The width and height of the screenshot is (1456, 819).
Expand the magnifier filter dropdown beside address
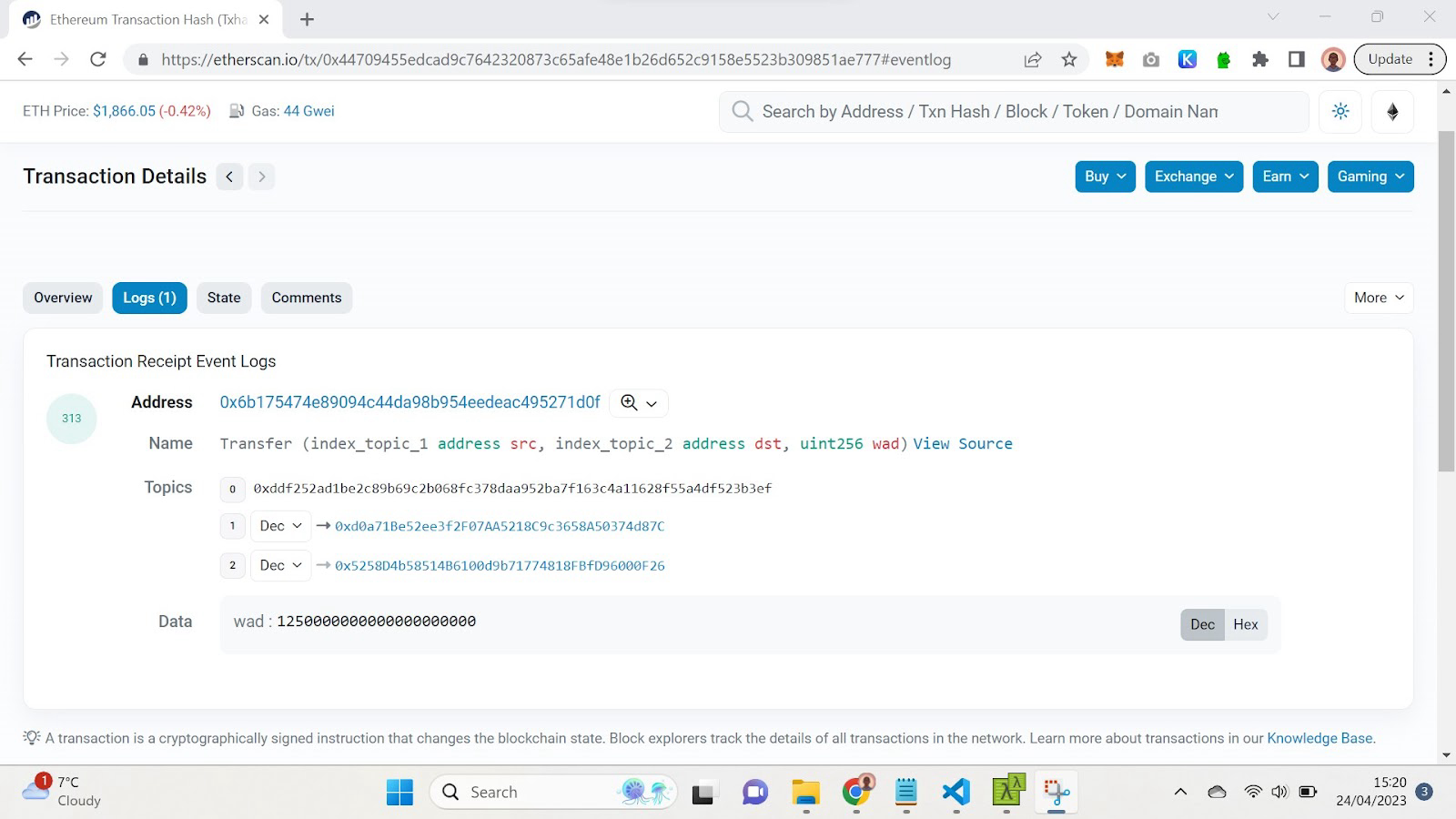click(x=638, y=403)
